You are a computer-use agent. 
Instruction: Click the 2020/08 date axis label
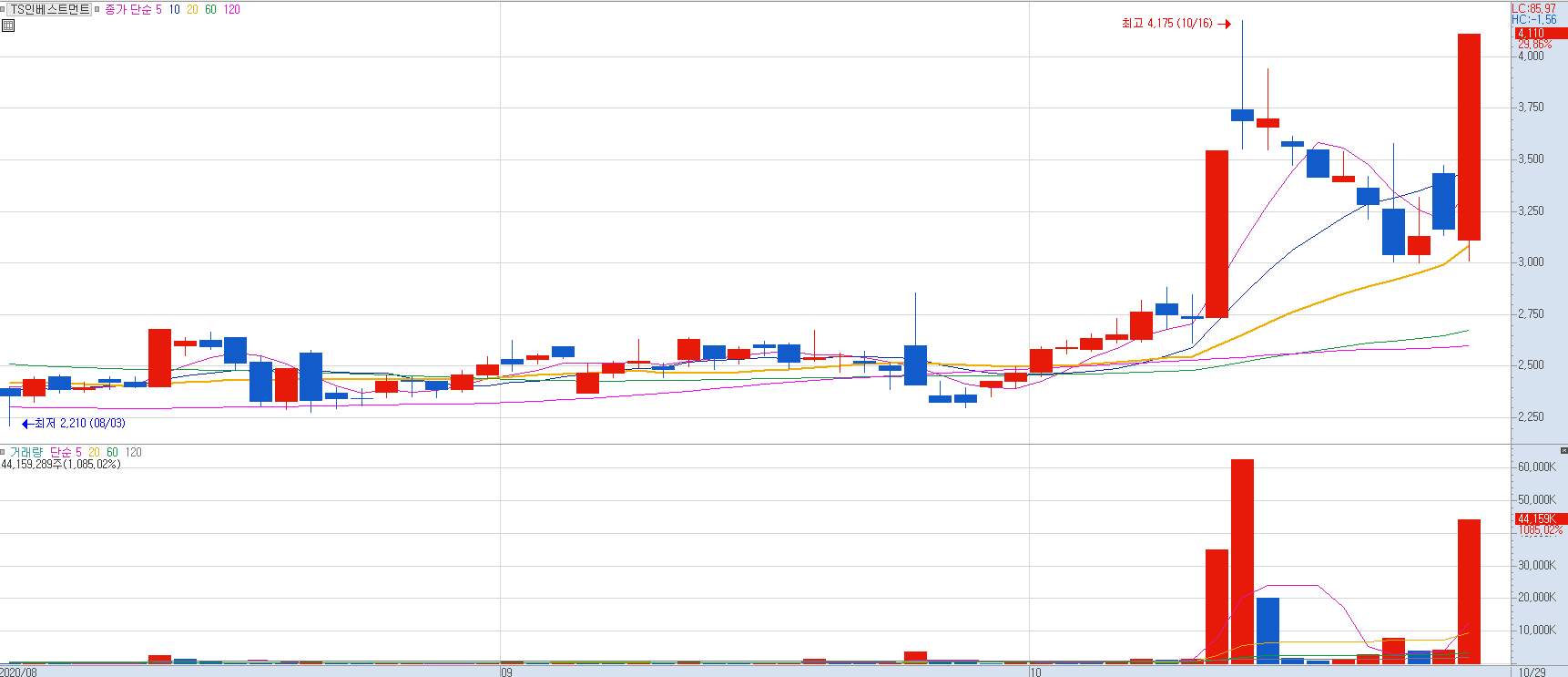(19, 672)
